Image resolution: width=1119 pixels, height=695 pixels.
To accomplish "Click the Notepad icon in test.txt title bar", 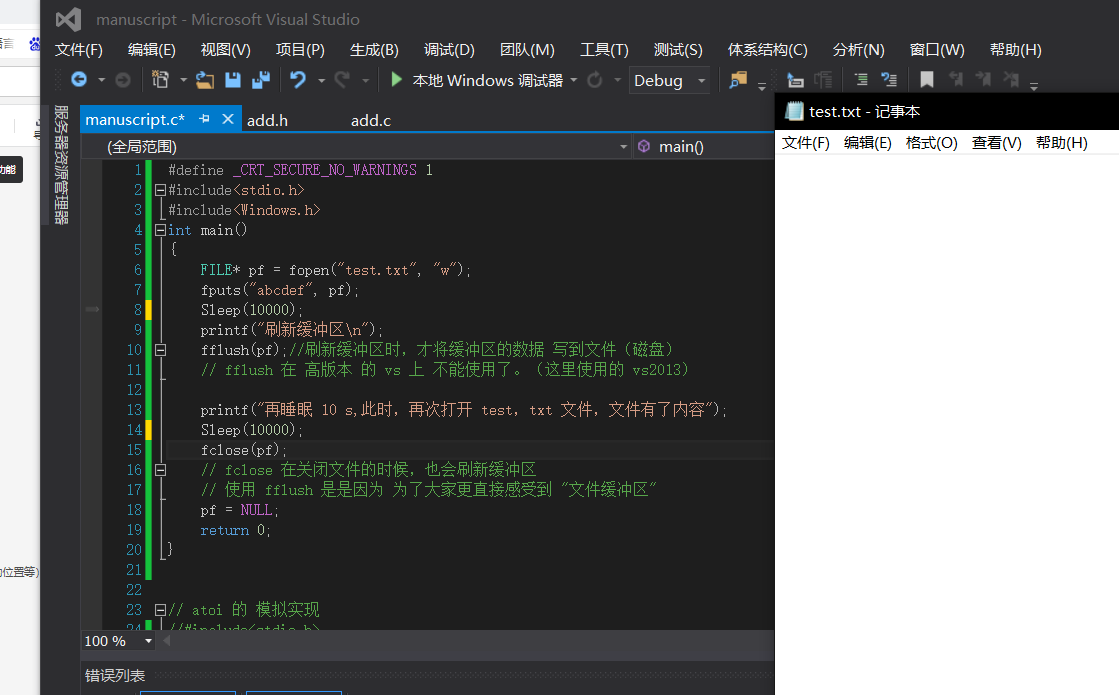I will point(794,111).
